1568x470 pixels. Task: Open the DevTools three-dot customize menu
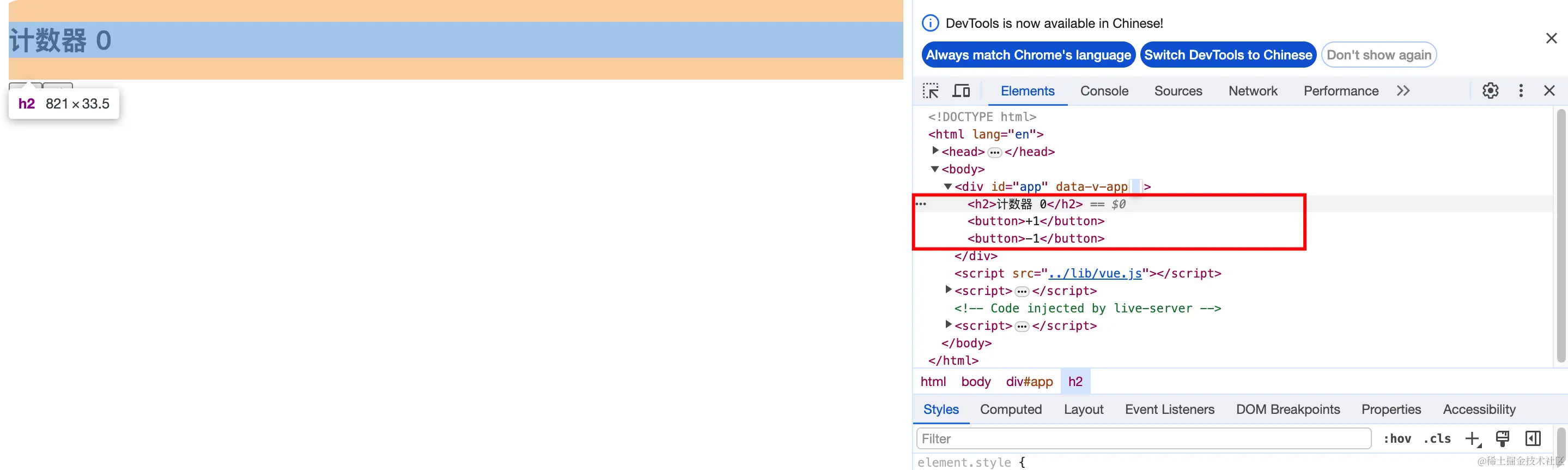pos(1521,91)
